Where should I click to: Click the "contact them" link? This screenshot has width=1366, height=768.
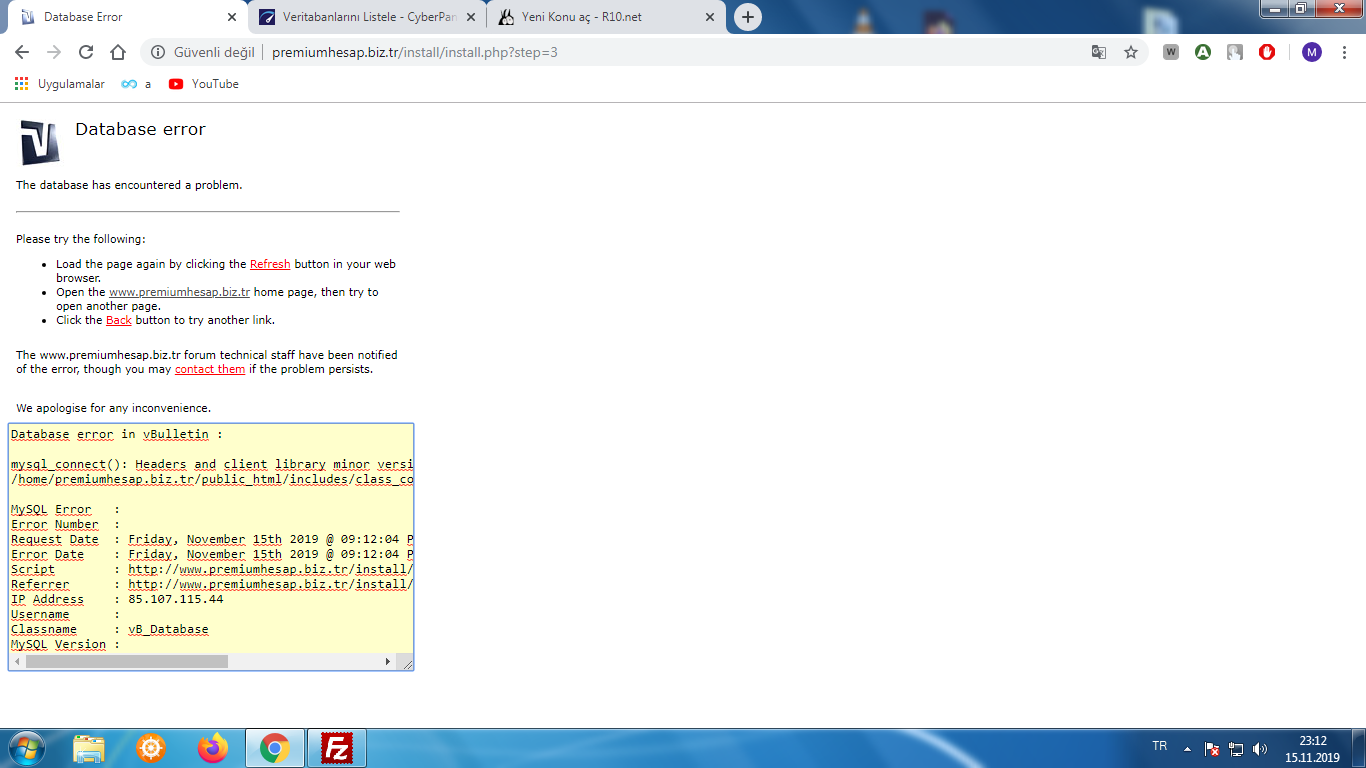point(210,369)
